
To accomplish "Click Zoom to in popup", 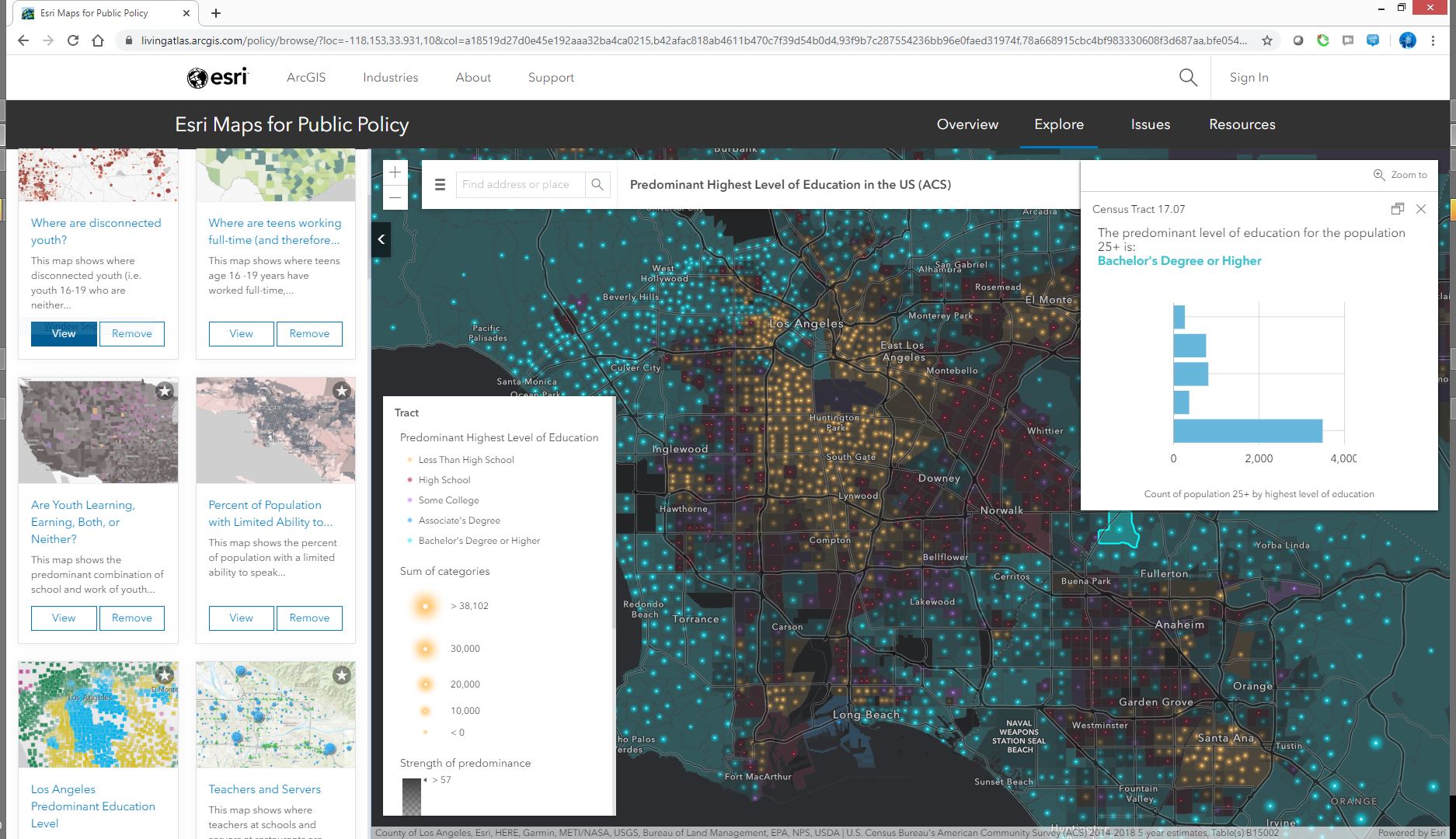I will tap(1400, 175).
